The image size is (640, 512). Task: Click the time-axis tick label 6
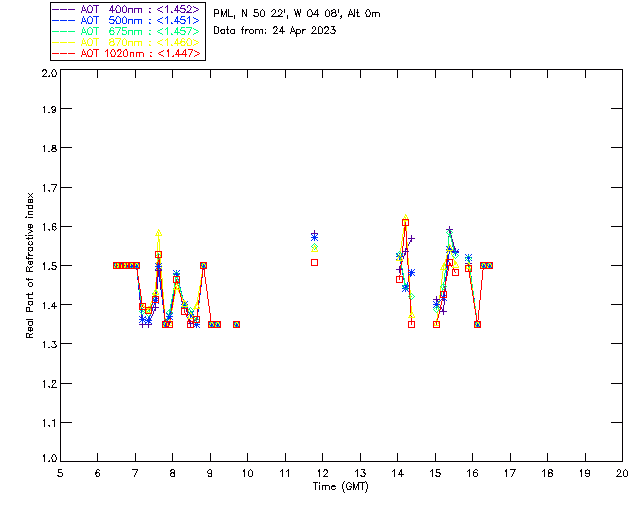[98, 473]
